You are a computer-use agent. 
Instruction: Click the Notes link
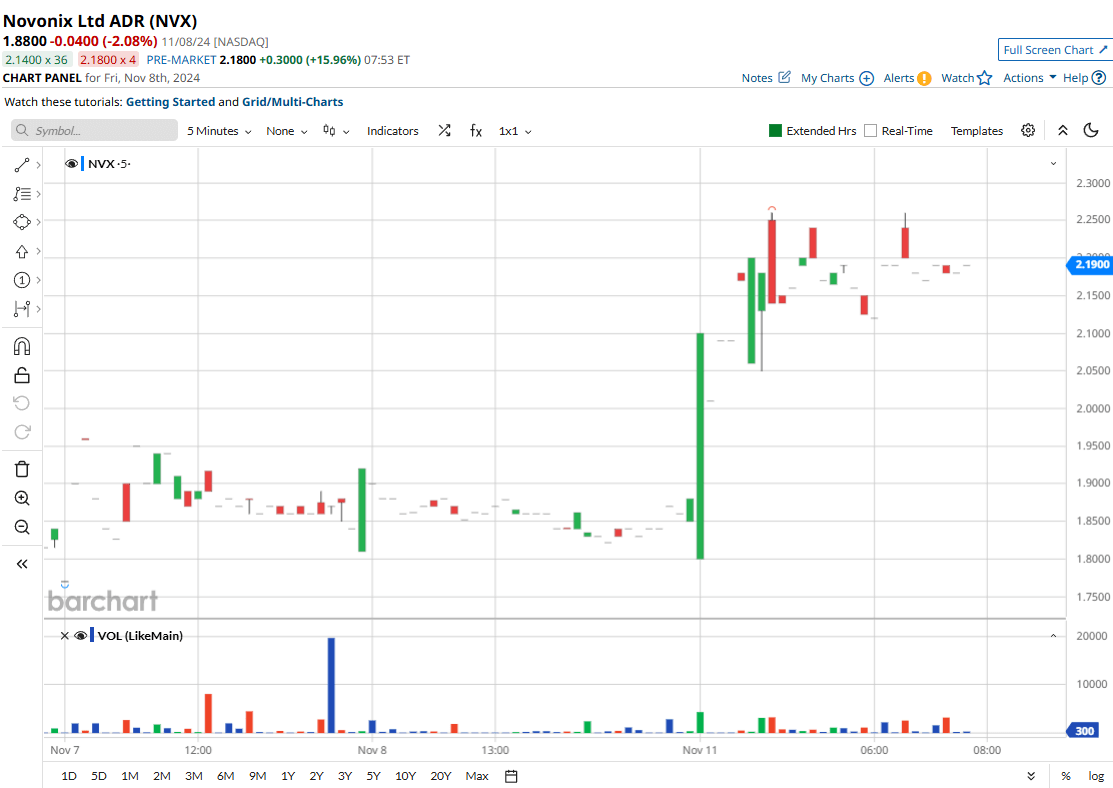757,78
